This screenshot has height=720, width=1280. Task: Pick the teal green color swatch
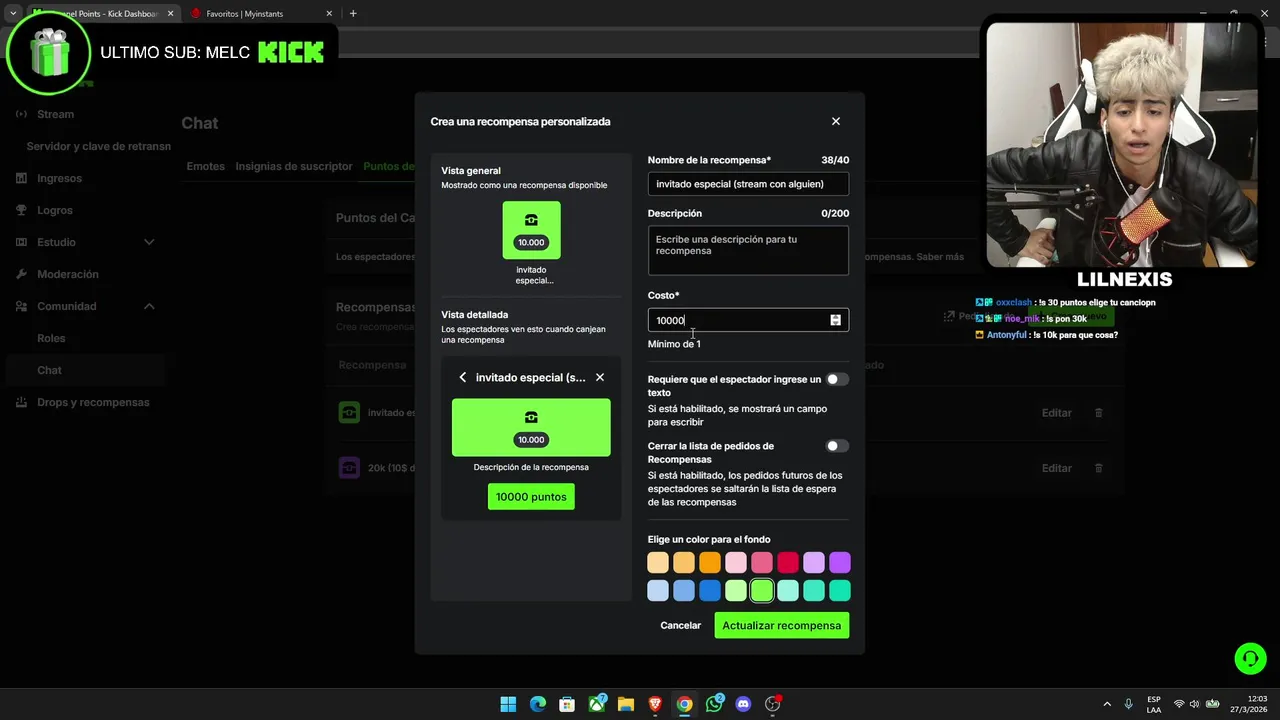coord(840,591)
